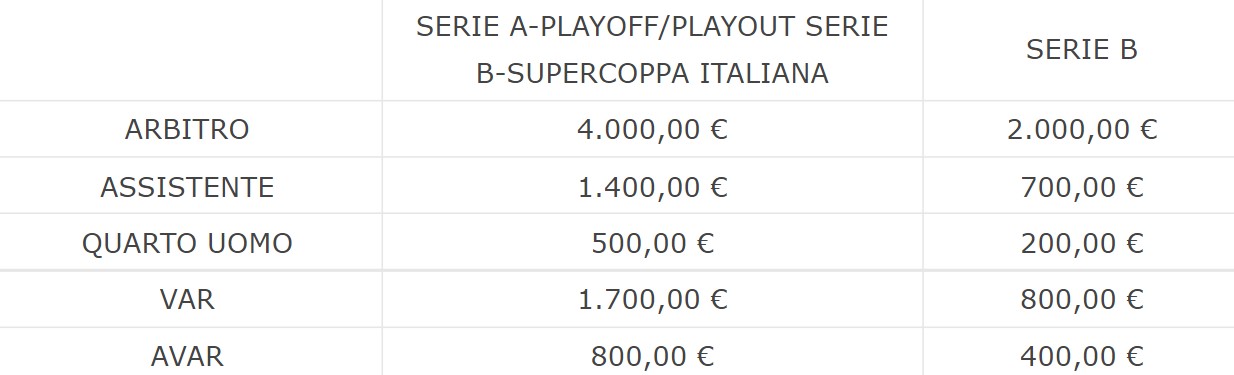Select the 1.700,00 € VAR cell
Viewport: 1234px width, 375px height.
click(652, 299)
